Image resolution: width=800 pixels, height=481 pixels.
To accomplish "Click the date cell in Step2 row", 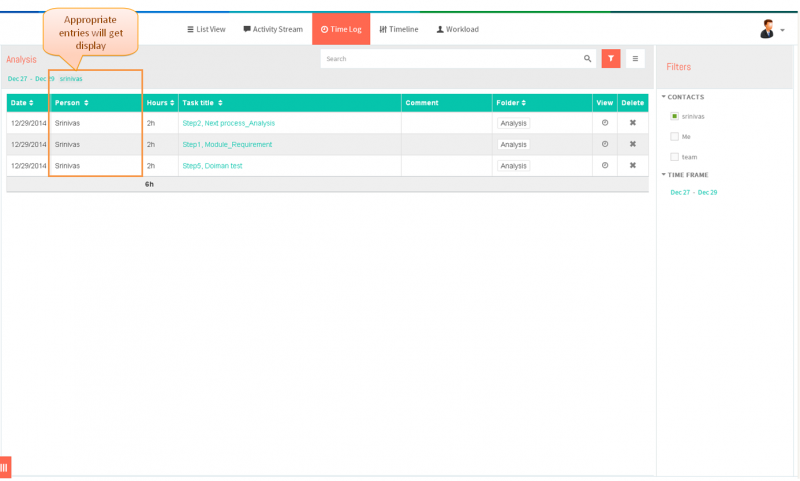I will tap(29, 123).
